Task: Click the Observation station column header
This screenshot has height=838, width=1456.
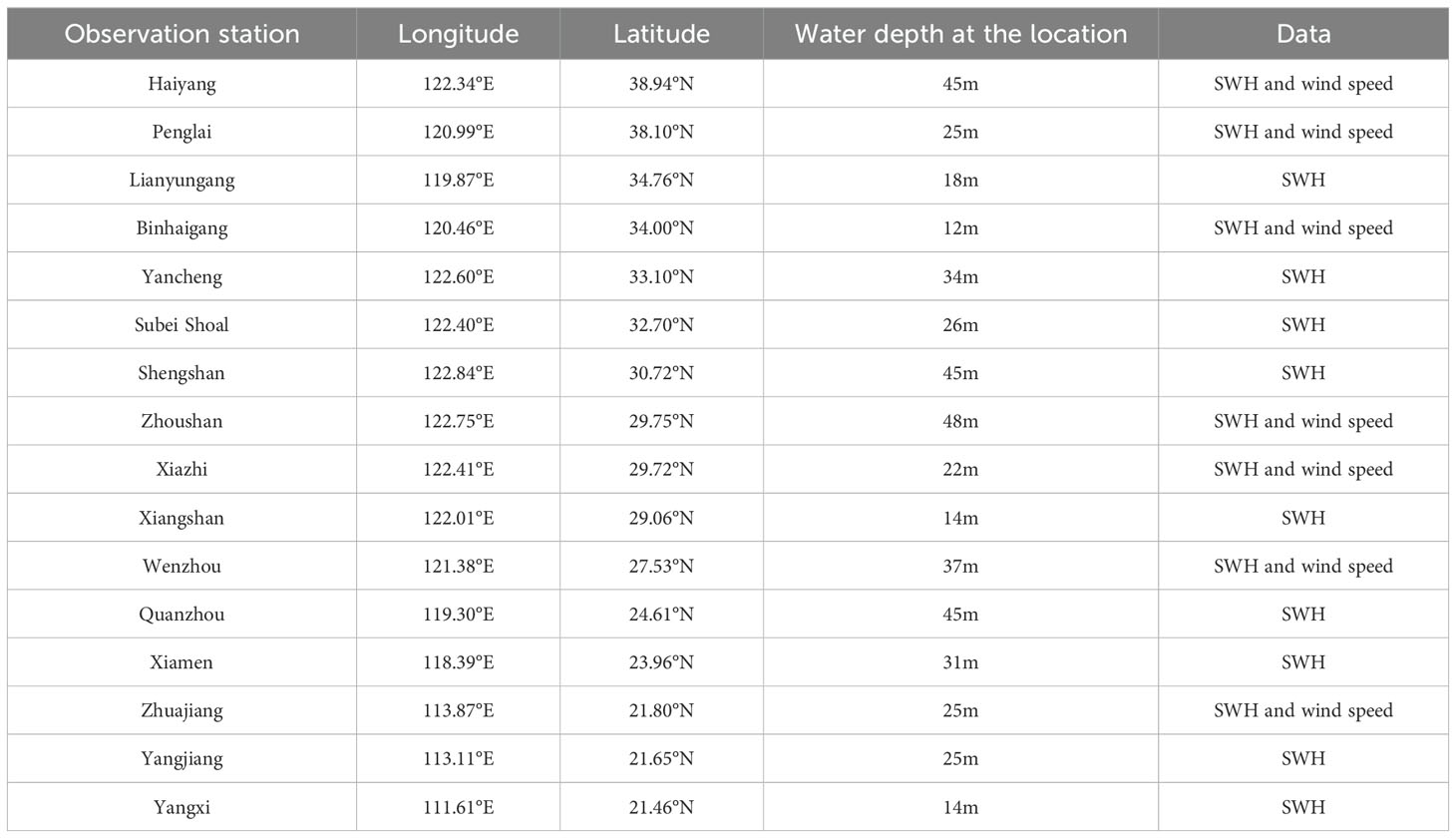Action: 182,34
